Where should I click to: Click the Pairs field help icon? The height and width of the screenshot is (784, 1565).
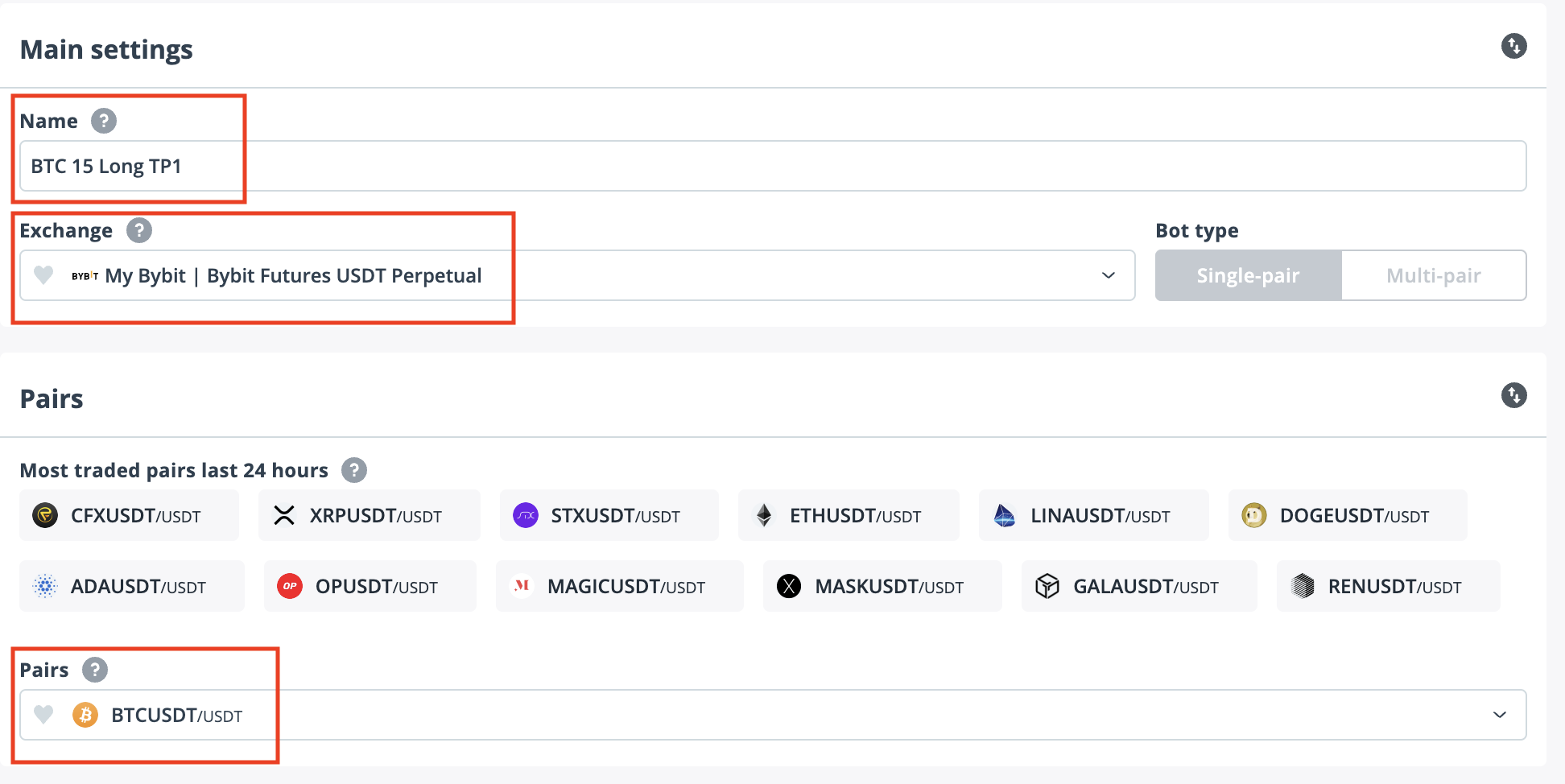tap(95, 670)
